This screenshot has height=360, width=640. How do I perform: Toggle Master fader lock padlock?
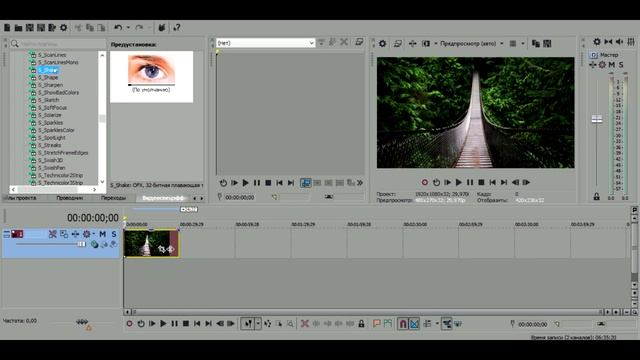pyautogui.click(x=597, y=197)
